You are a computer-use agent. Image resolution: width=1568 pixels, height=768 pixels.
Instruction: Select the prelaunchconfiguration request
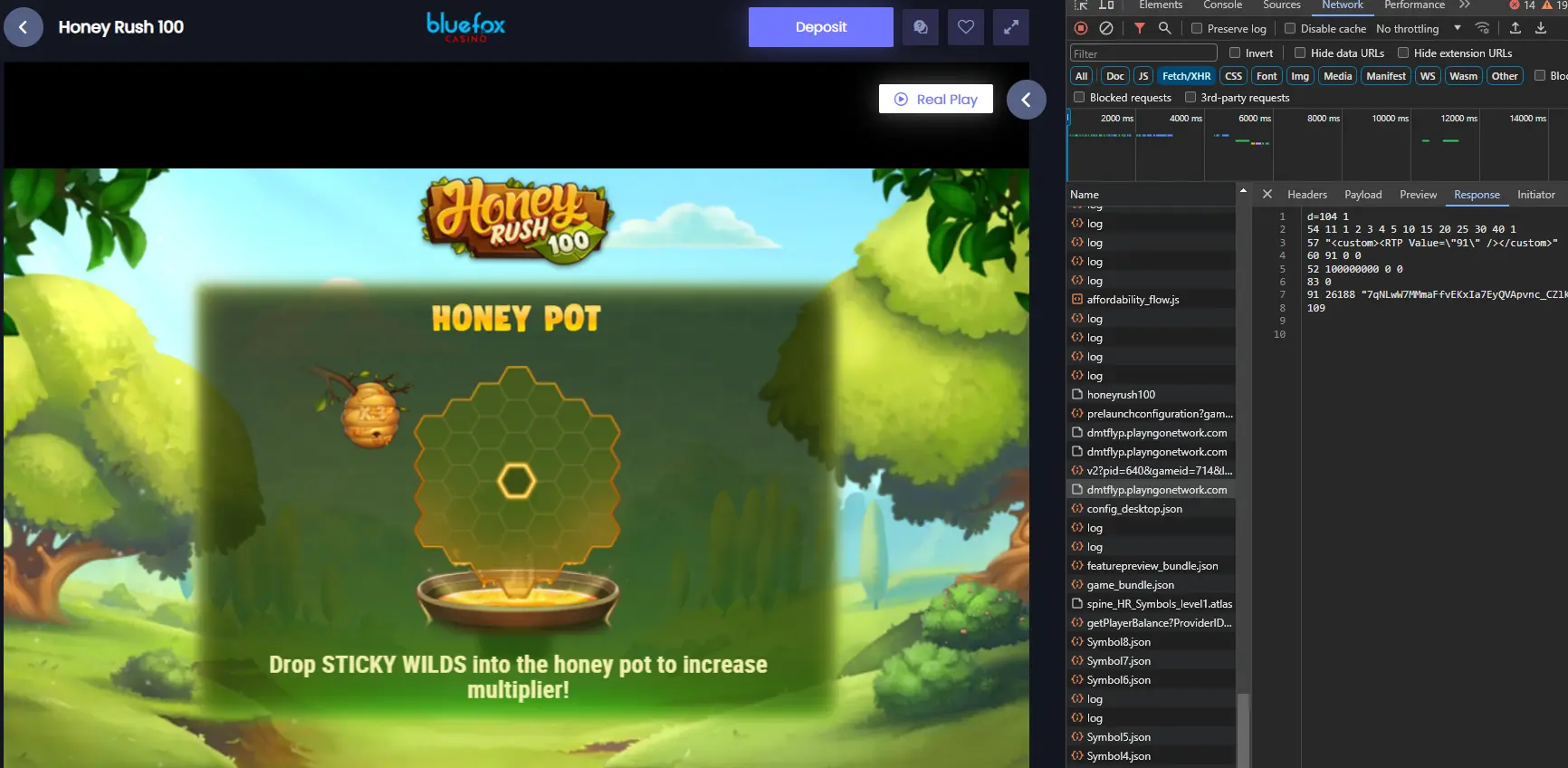1151,414
